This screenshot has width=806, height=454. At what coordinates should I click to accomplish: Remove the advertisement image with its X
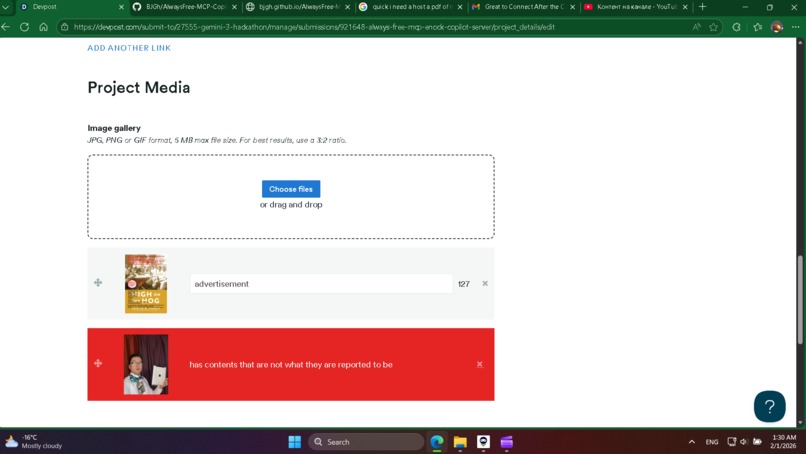tap(485, 283)
